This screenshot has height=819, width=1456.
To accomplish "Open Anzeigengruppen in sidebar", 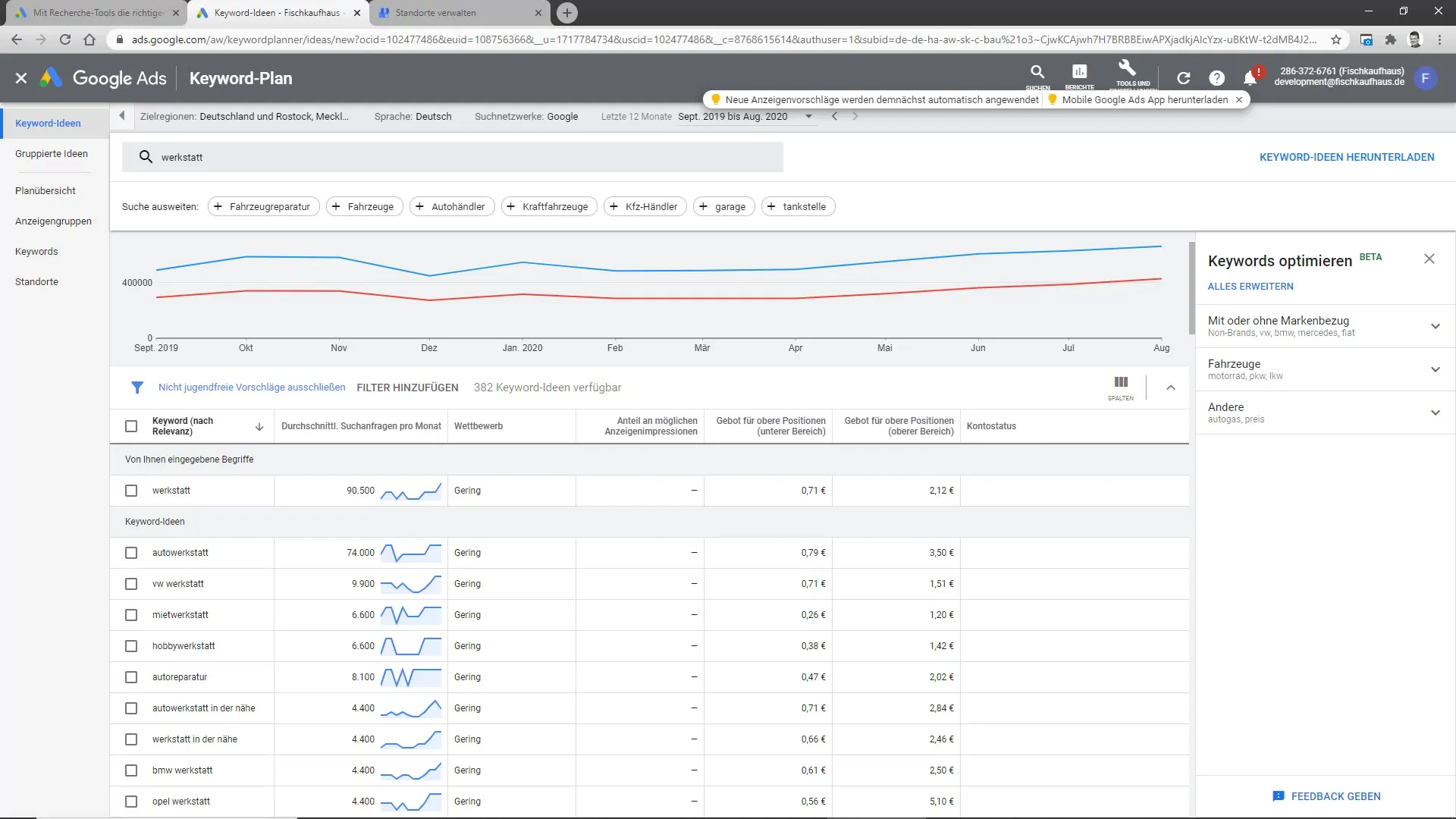I will tap(53, 221).
